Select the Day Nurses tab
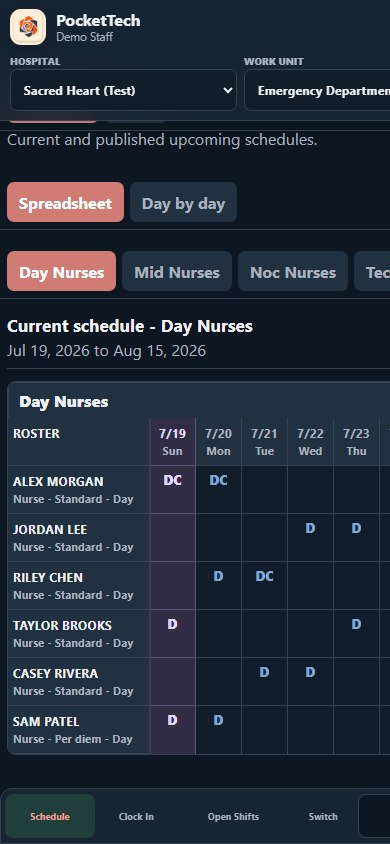390x844 pixels. (61, 271)
